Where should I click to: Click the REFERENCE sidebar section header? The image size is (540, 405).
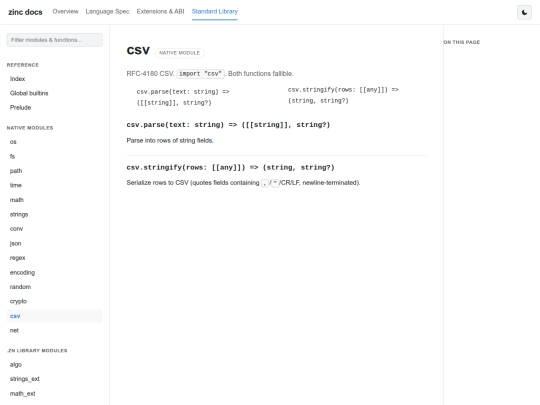tap(23, 65)
